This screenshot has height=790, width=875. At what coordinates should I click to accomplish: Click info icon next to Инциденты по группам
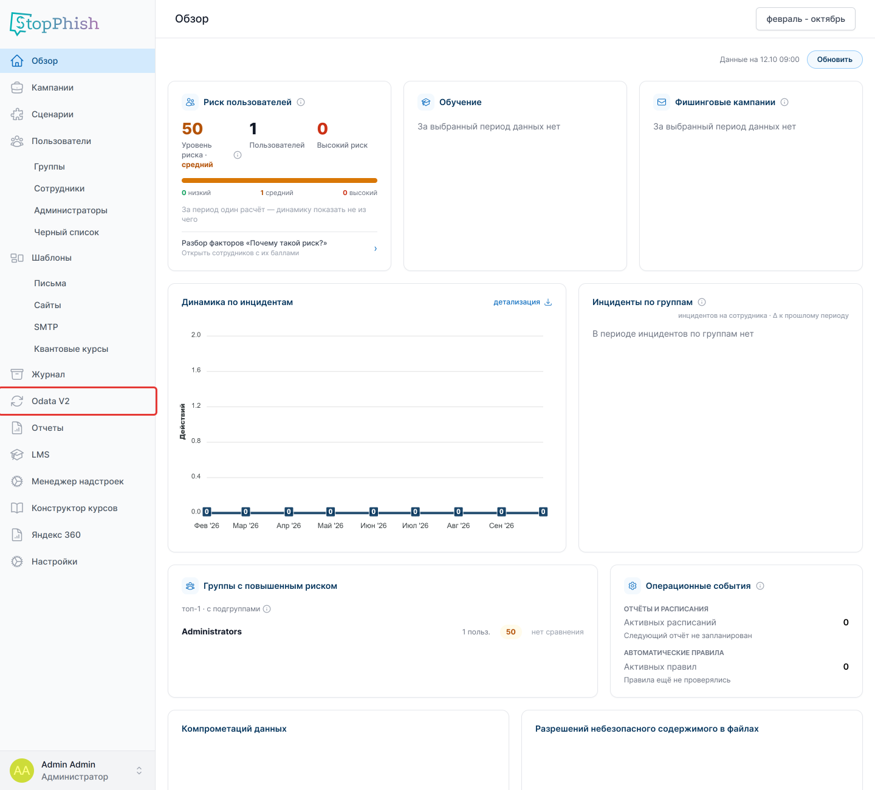(x=702, y=302)
